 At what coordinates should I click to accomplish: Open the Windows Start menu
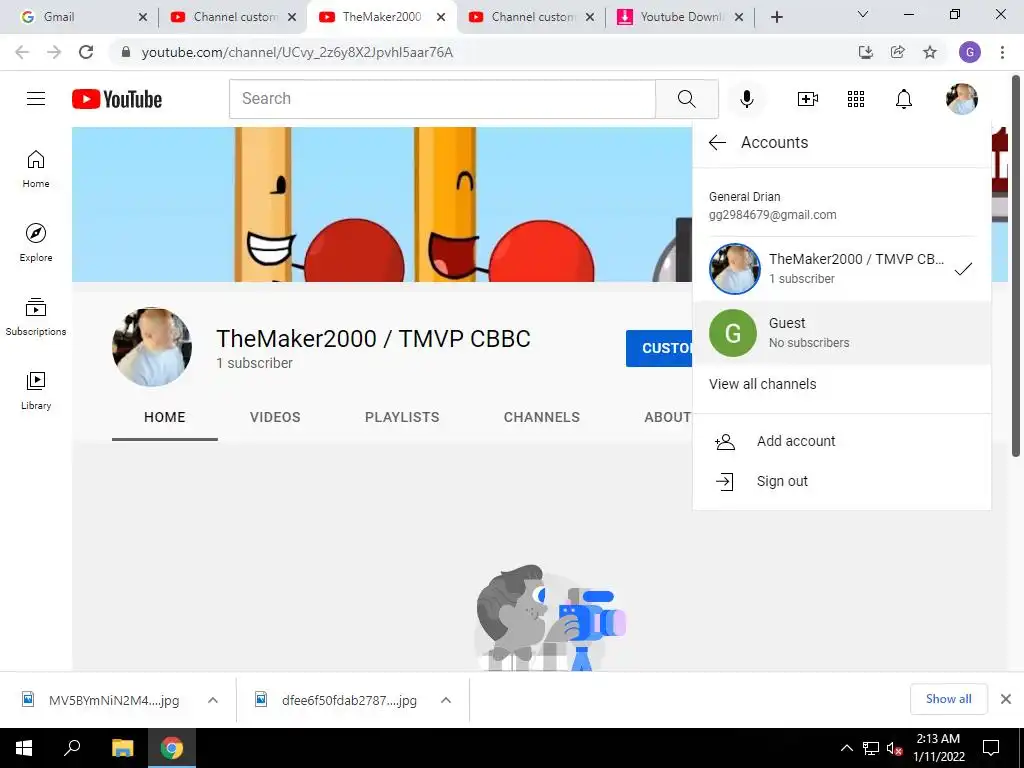coord(24,748)
